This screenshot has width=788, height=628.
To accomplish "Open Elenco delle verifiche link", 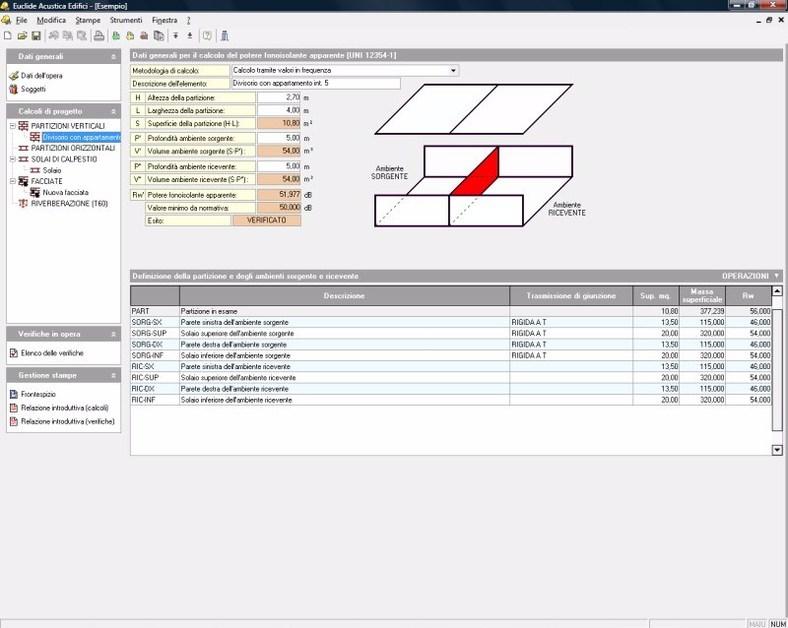I will point(52,353).
